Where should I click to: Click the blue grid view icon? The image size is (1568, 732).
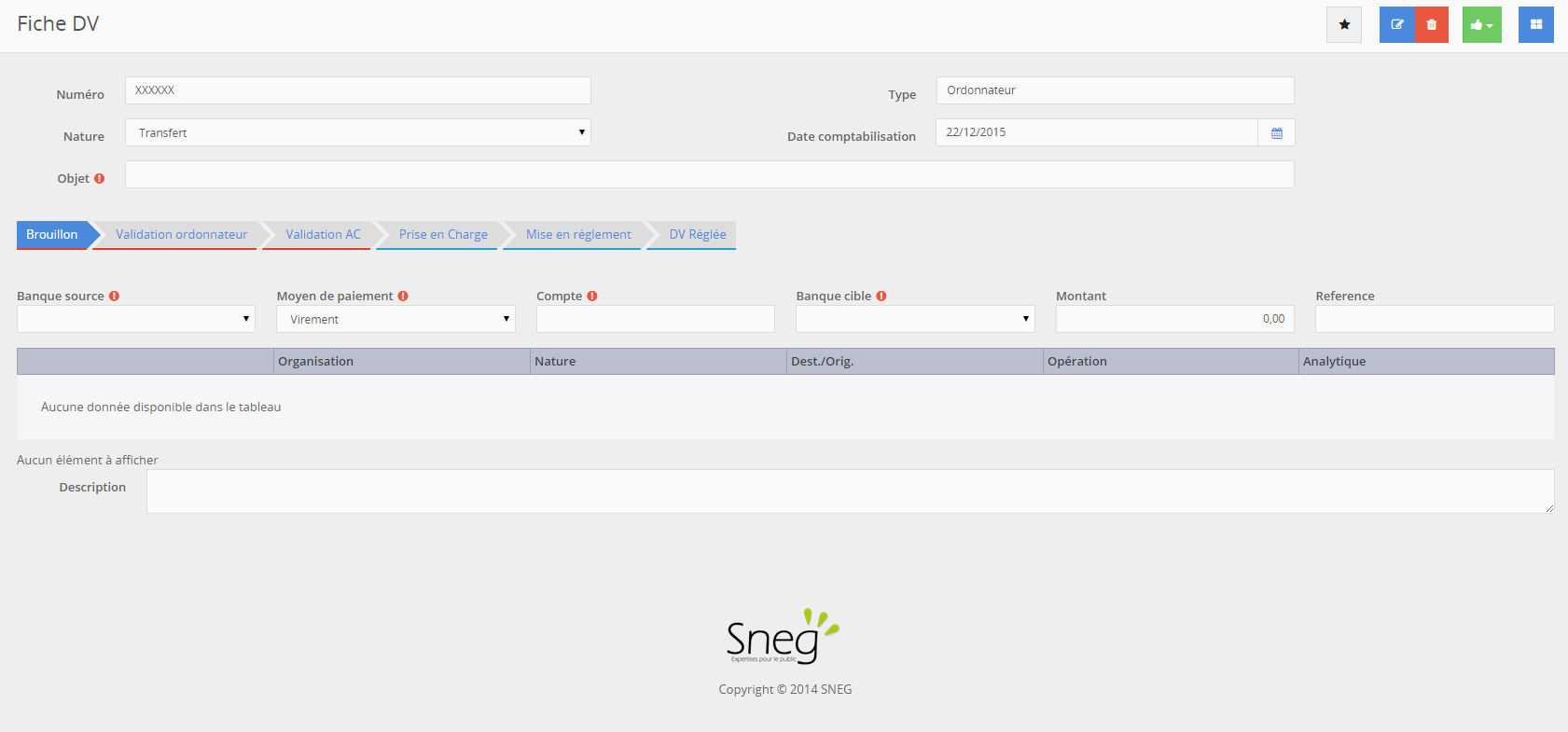(x=1535, y=25)
